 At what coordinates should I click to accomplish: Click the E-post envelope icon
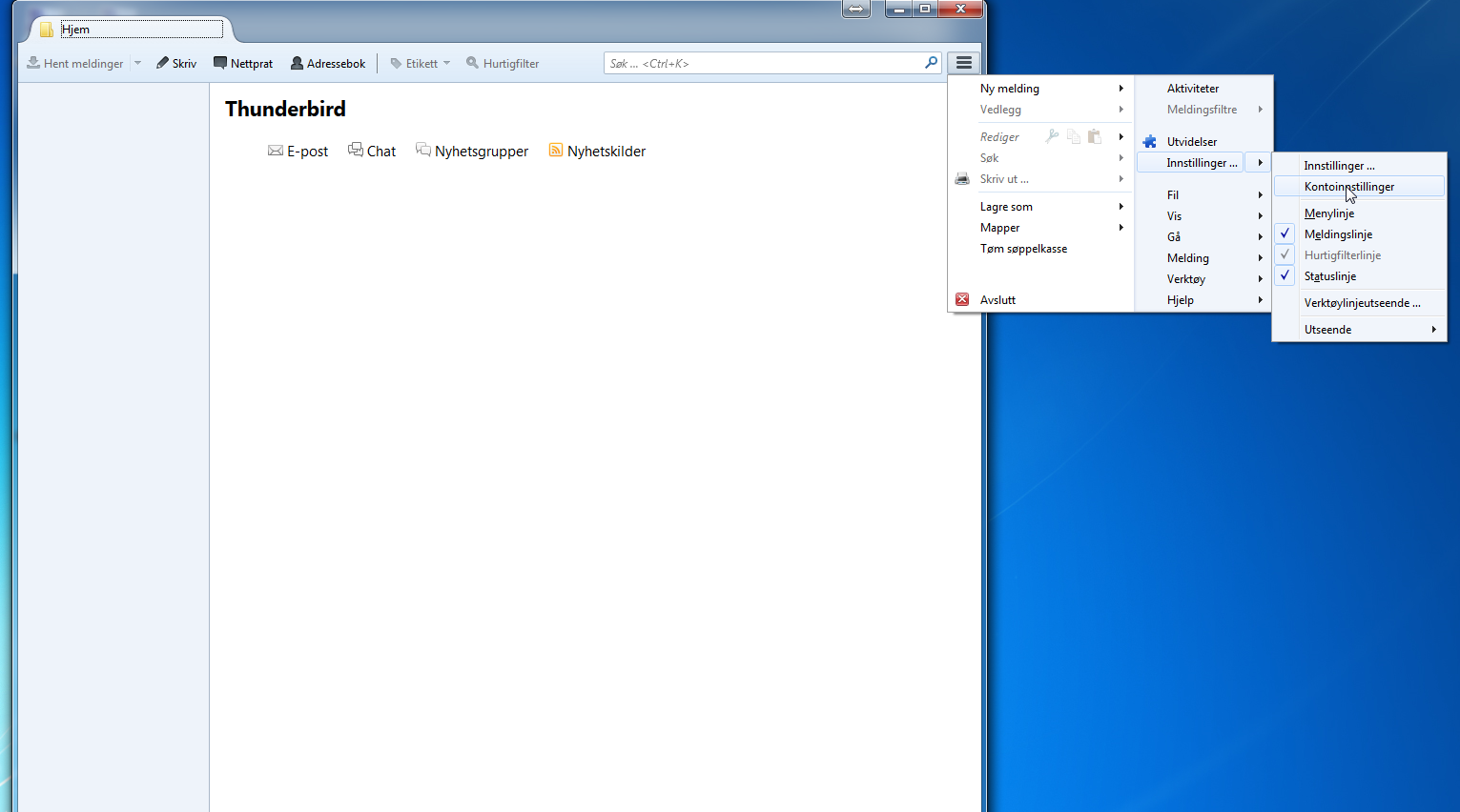coord(276,151)
